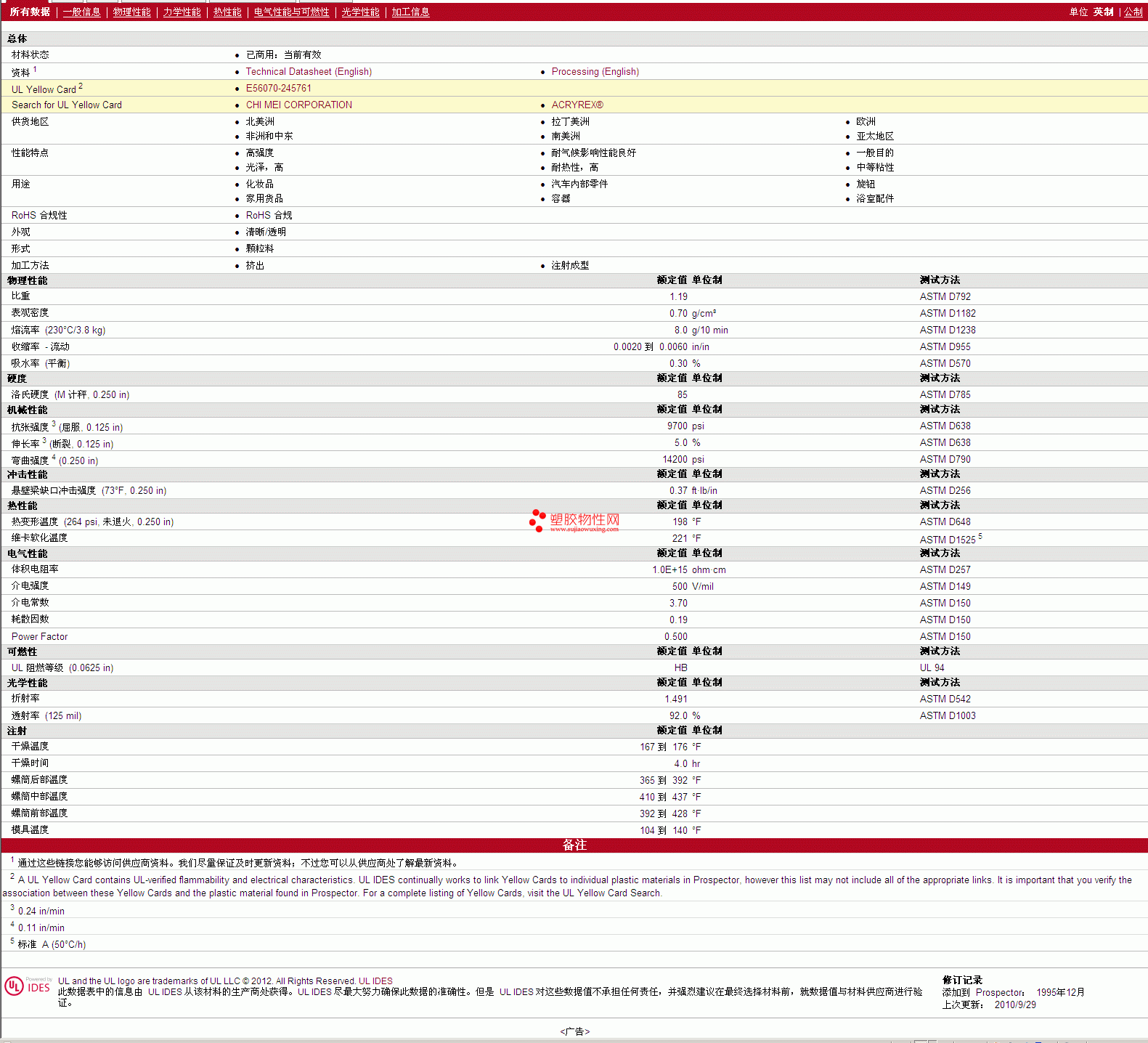Click the UL IDES logo icon
The height and width of the screenshot is (1043, 1148).
point(27,986)
